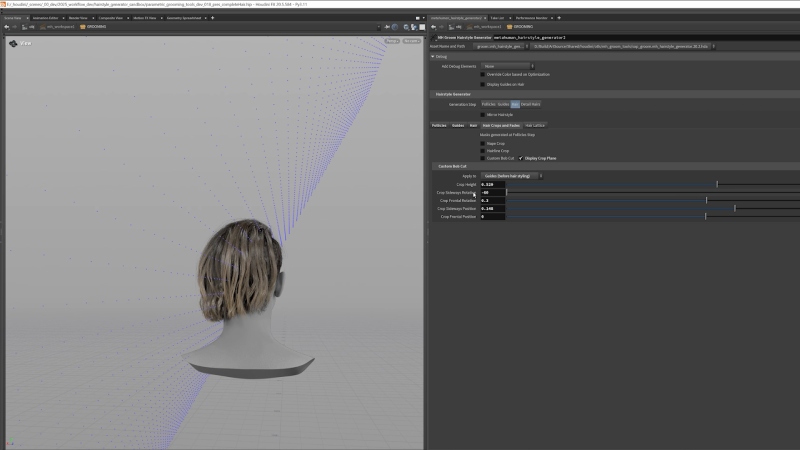This screenshot has height=450, width=800.
Task: Open the Hair Lattice tab
Action: click(535, 126)
